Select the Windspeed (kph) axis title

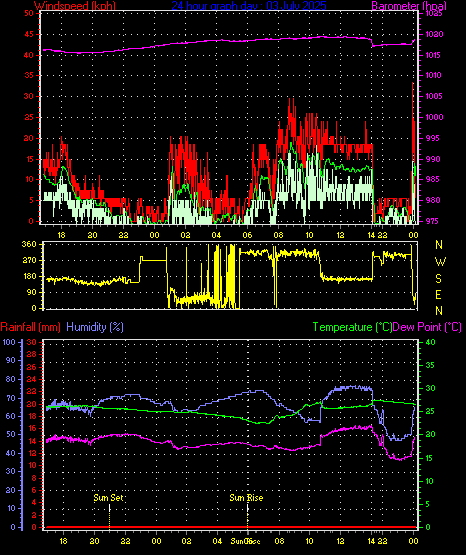point(75,6)
